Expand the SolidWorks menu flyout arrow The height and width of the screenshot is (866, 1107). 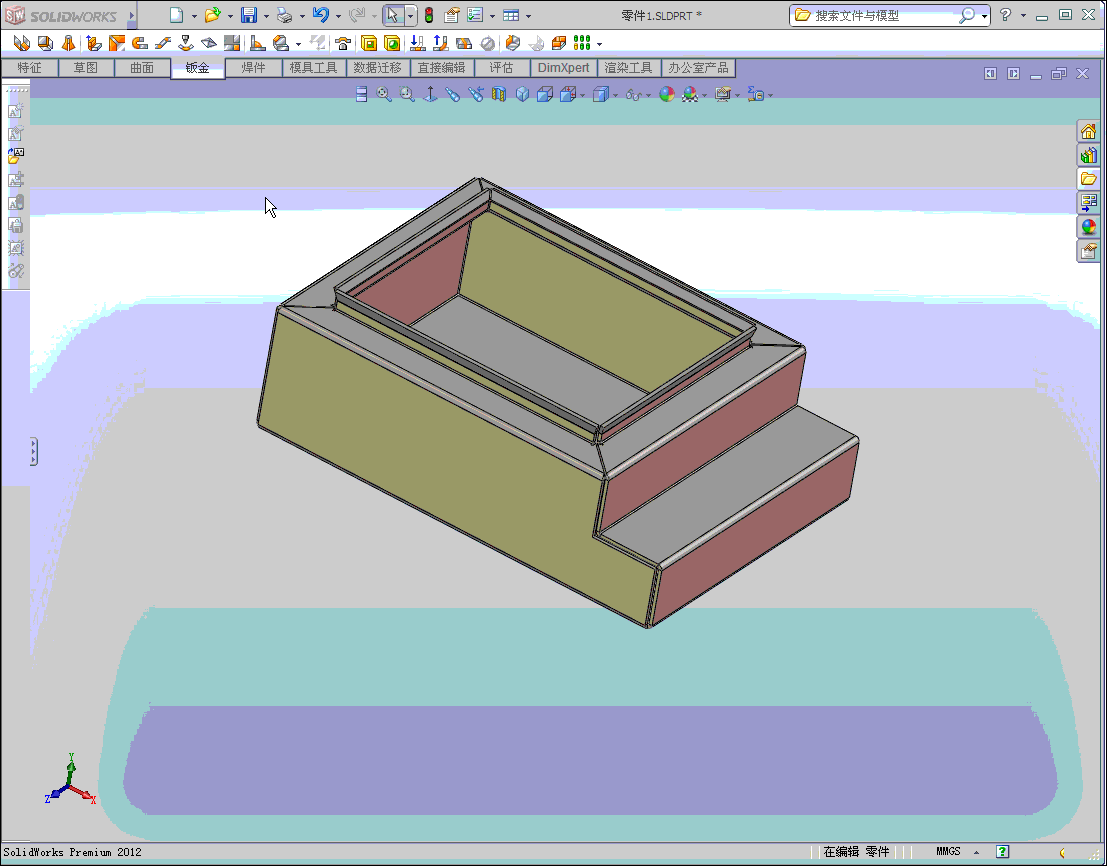(x=131, y=15)
